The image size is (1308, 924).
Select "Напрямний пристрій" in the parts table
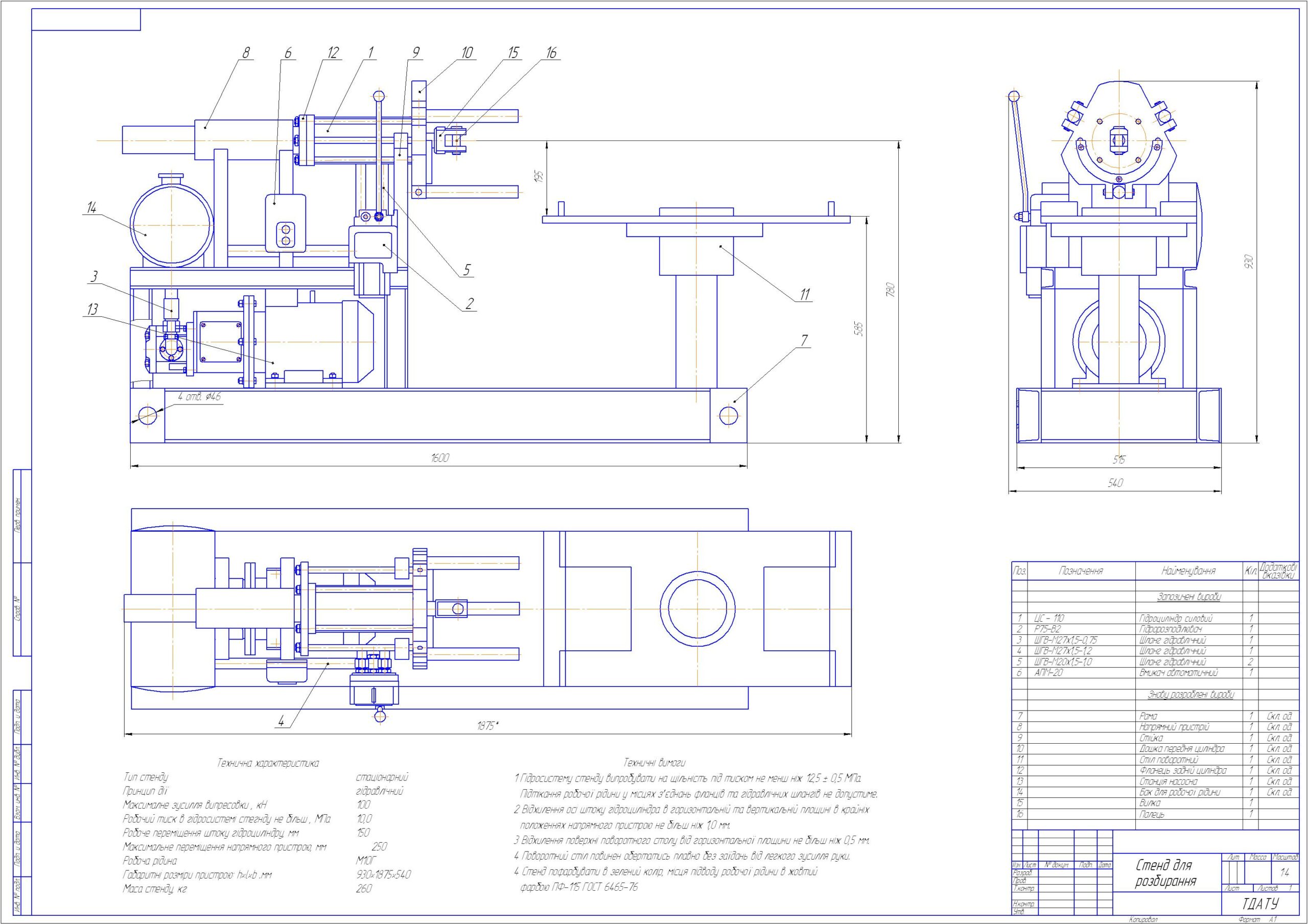point(1174,727)
